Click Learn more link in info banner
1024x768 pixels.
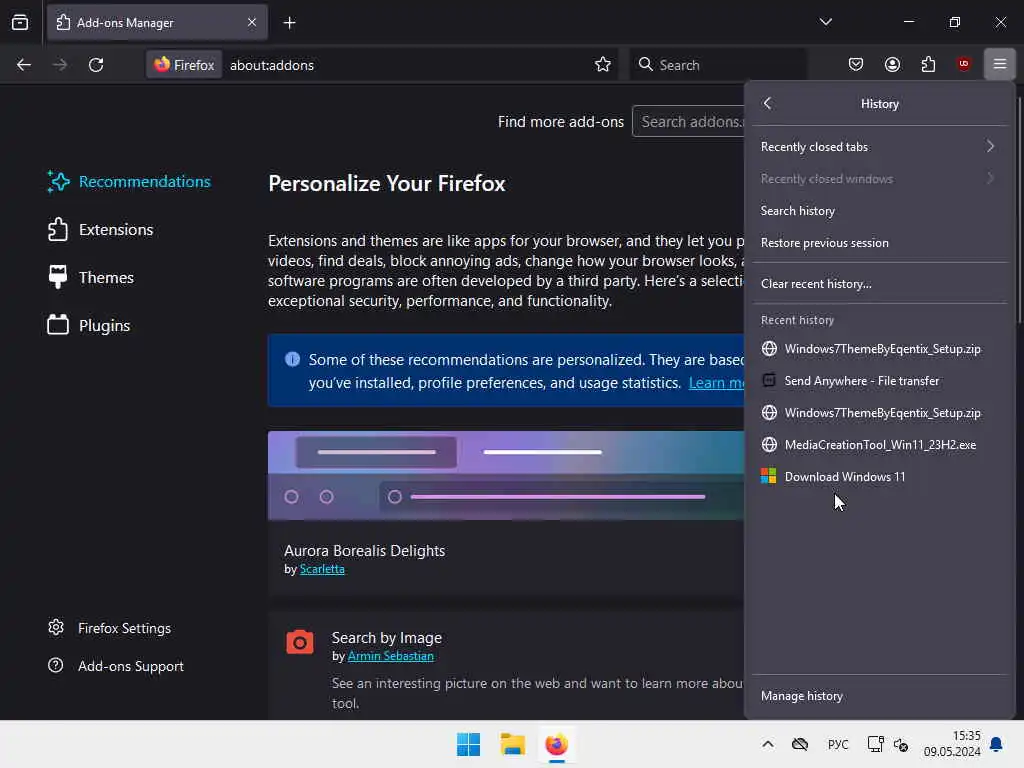[x=716, y=383]
